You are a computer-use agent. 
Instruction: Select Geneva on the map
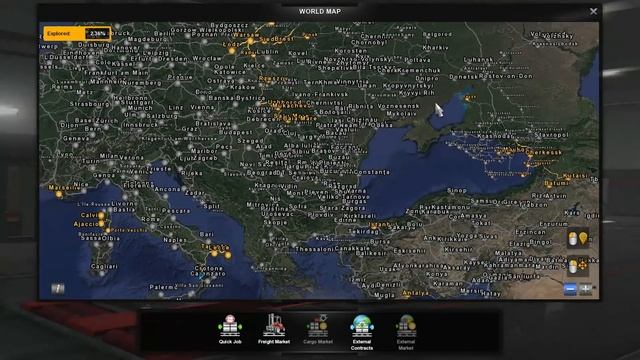pos(76,138)
